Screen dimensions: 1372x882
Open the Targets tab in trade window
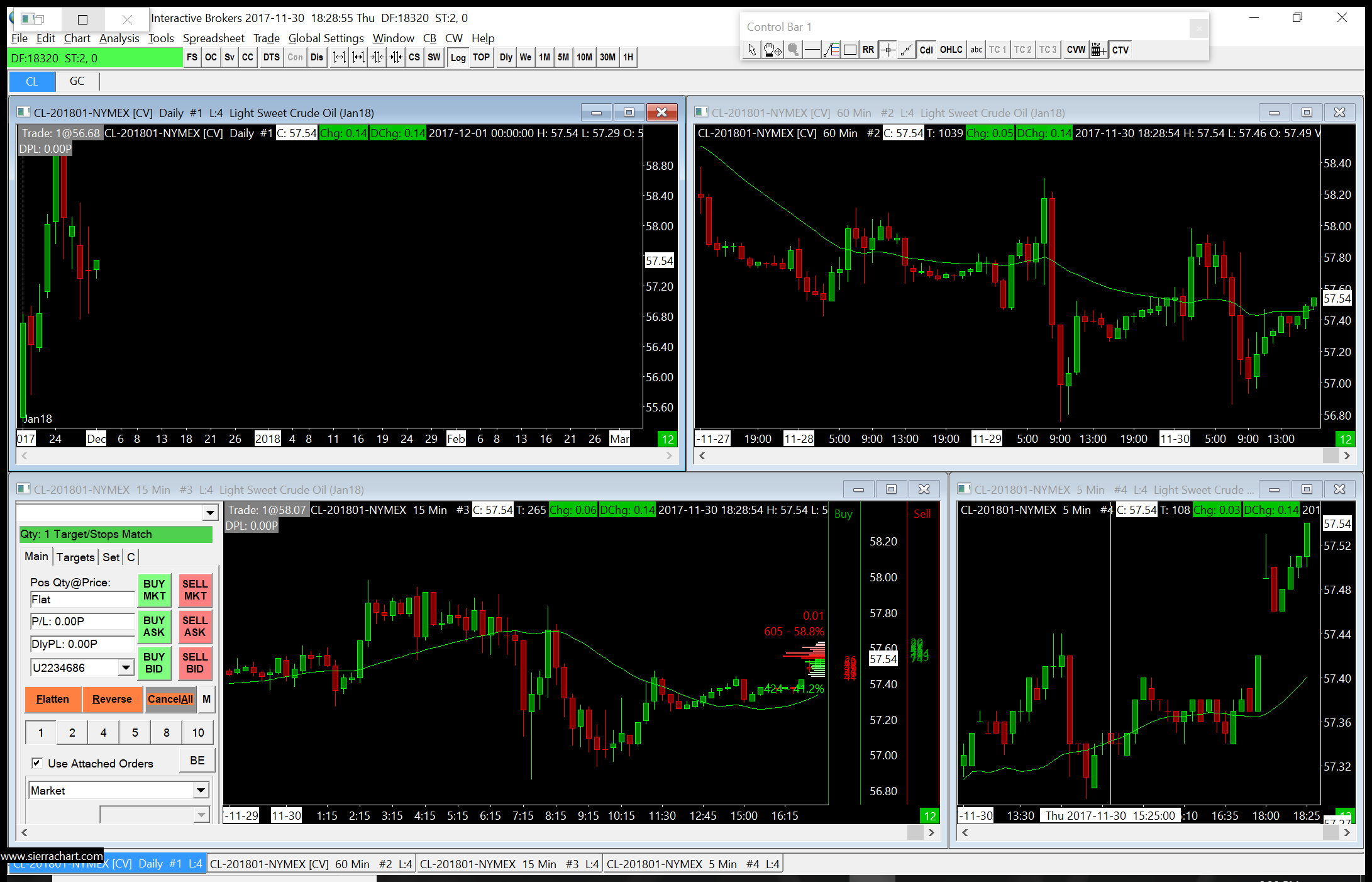click(75, 557)
